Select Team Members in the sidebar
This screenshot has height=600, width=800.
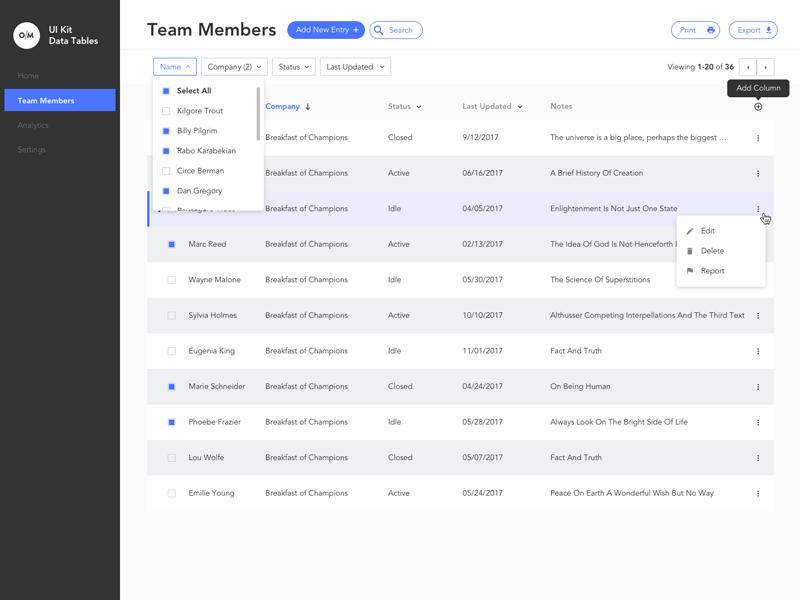point(60,101)
